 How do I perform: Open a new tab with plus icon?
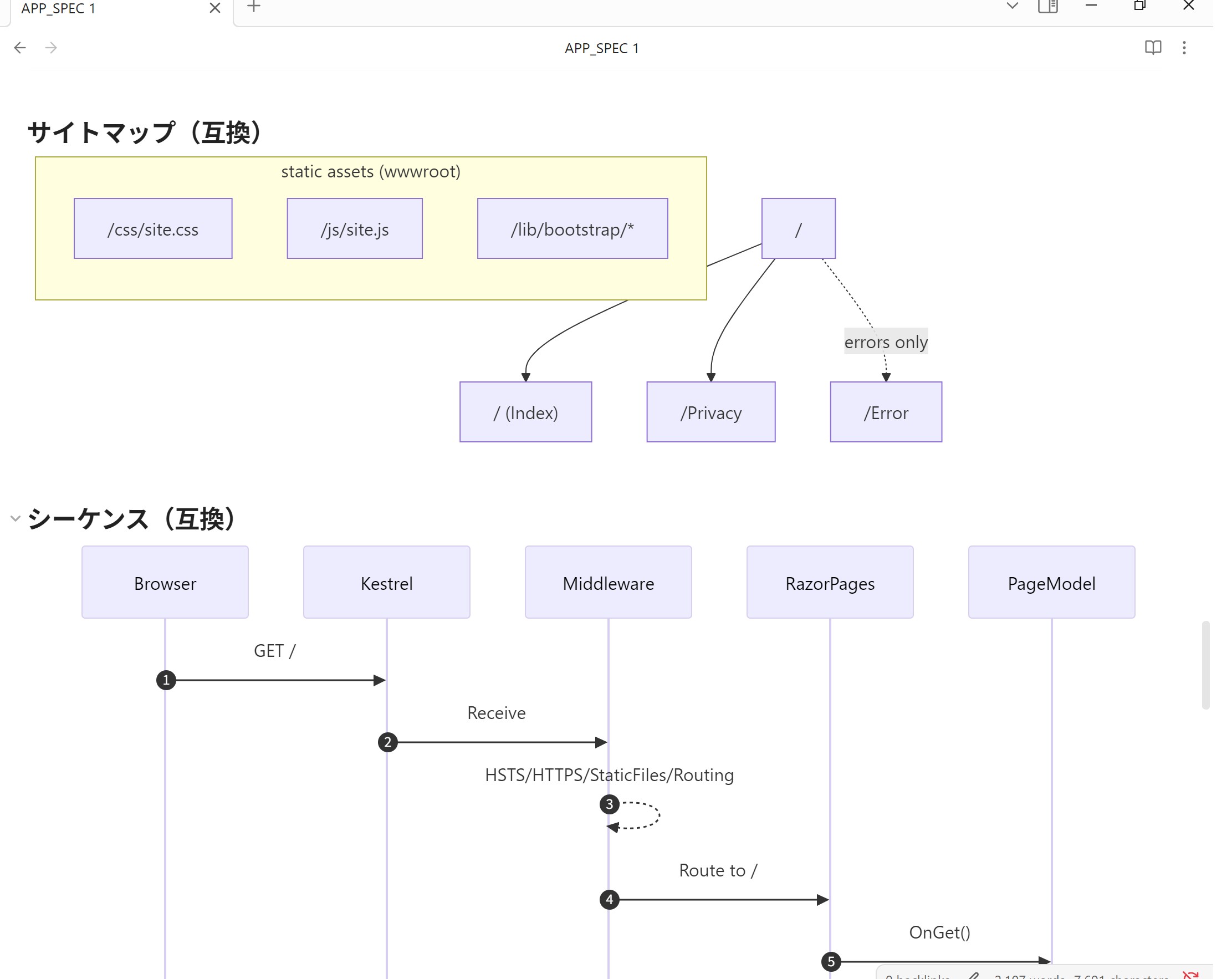[254, 7]
